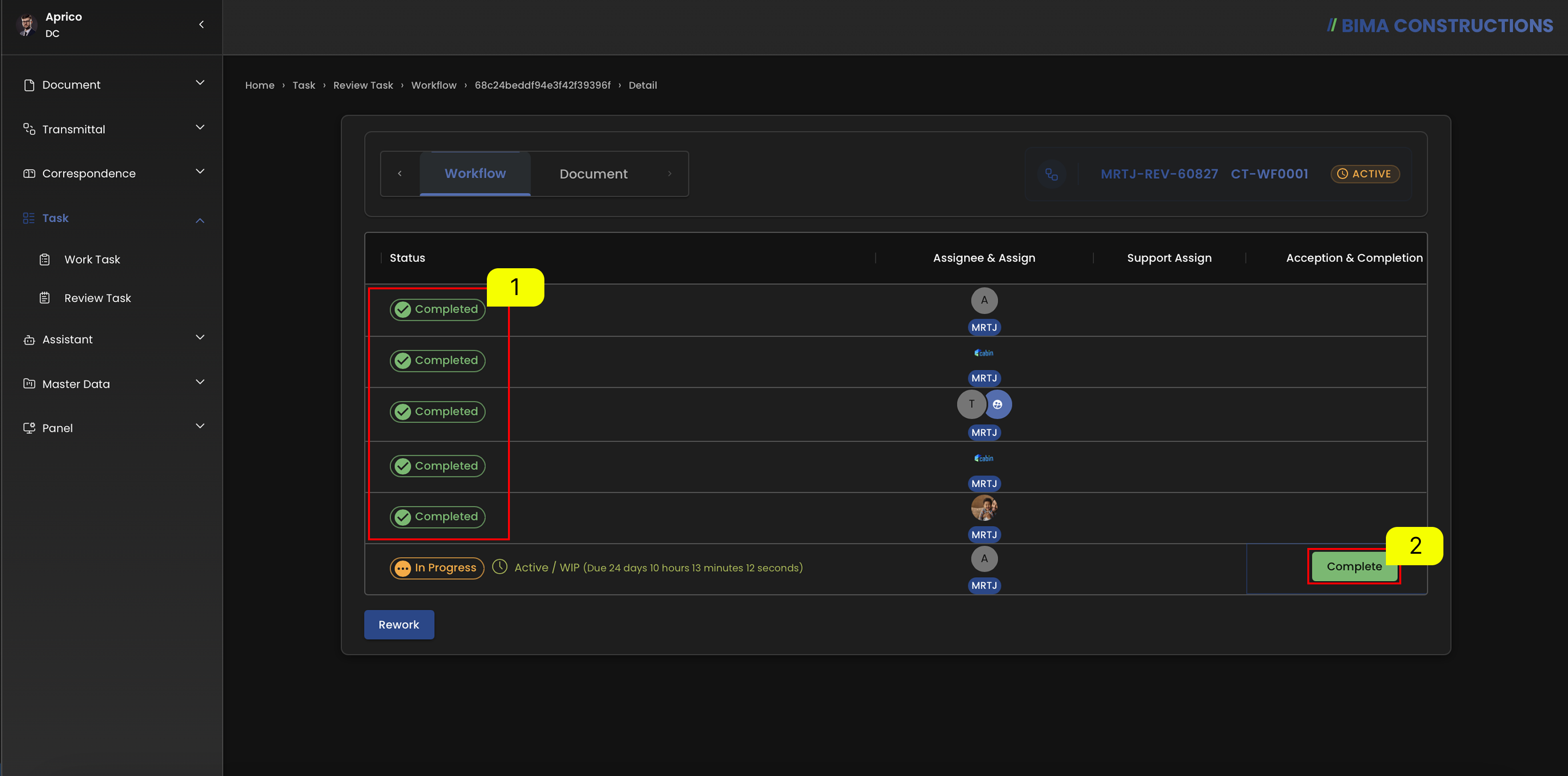Expand the Transmittal menu chevron
Screen dimensions: 1568x776
click(200, 127)
